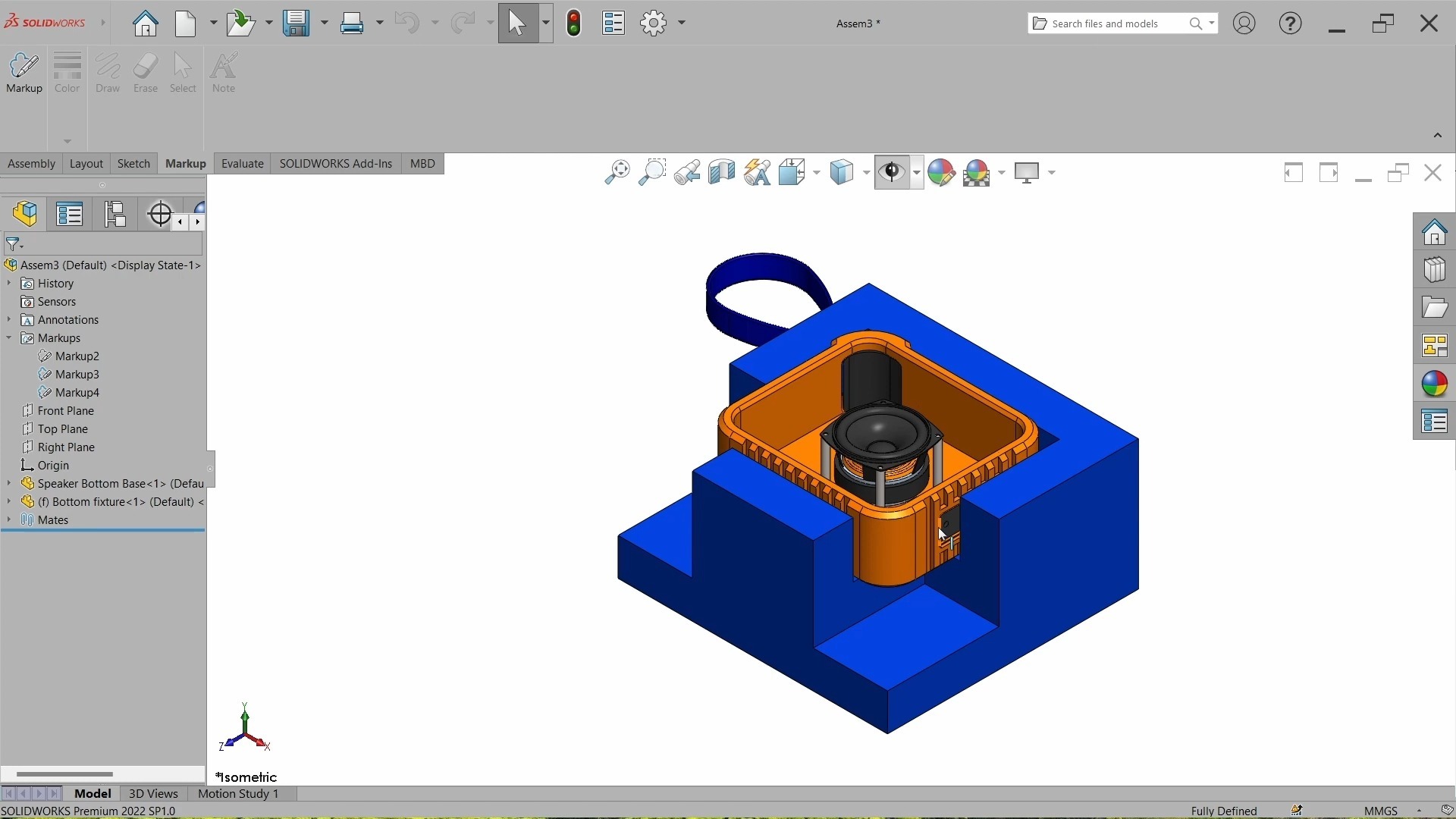Click the Draw pen tool
The height and width of the screenshot is (819, 1456).
pyautogui.click(x=108, y=73)
